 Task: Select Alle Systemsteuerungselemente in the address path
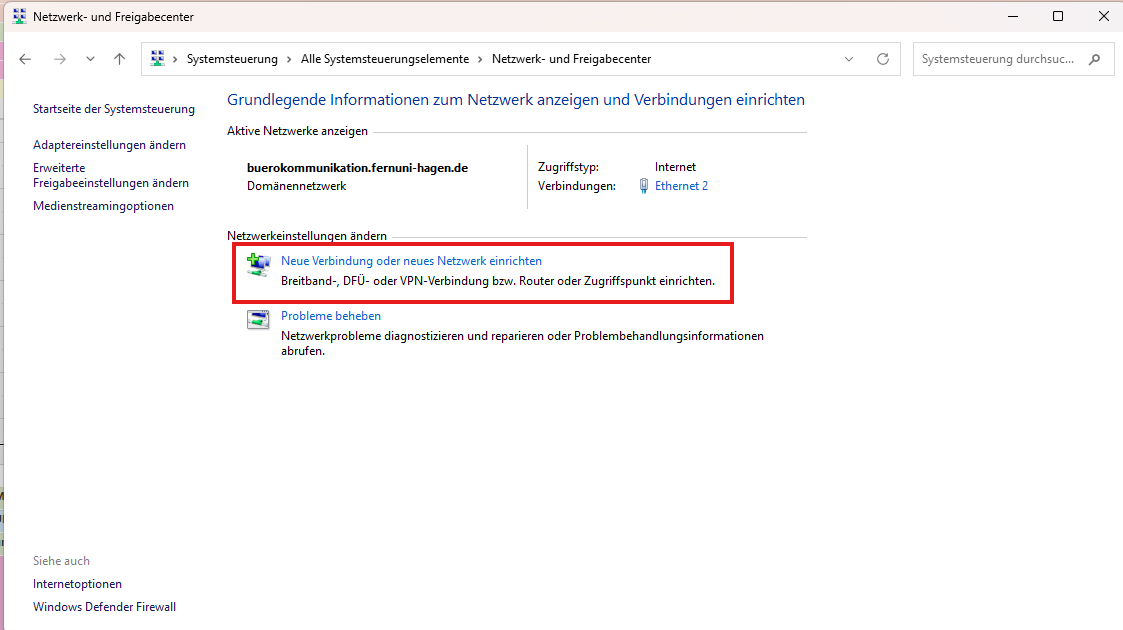click(x=384, y=59)
